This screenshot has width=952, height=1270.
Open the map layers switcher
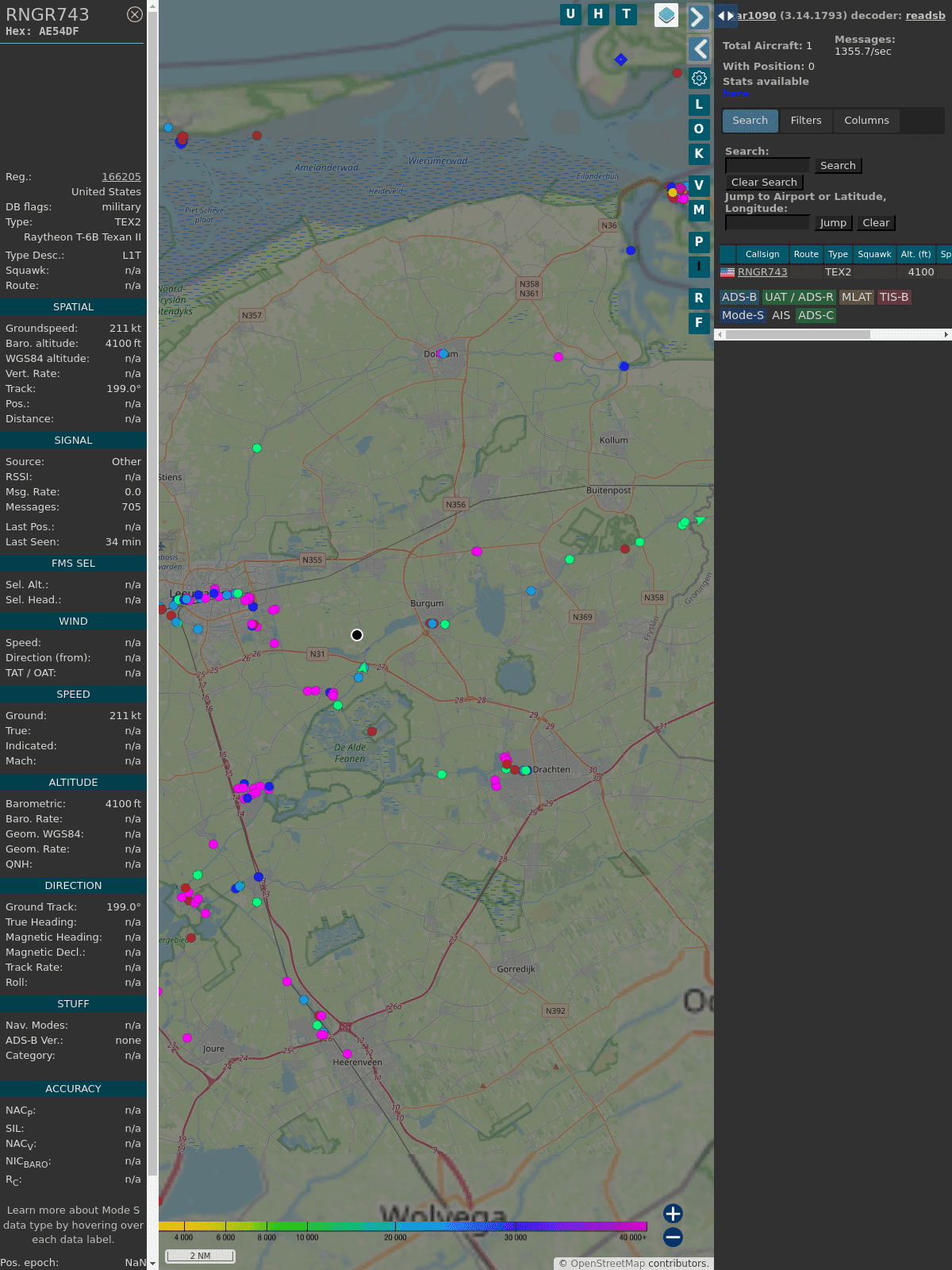pyautogui.click(x=666, y=15)
